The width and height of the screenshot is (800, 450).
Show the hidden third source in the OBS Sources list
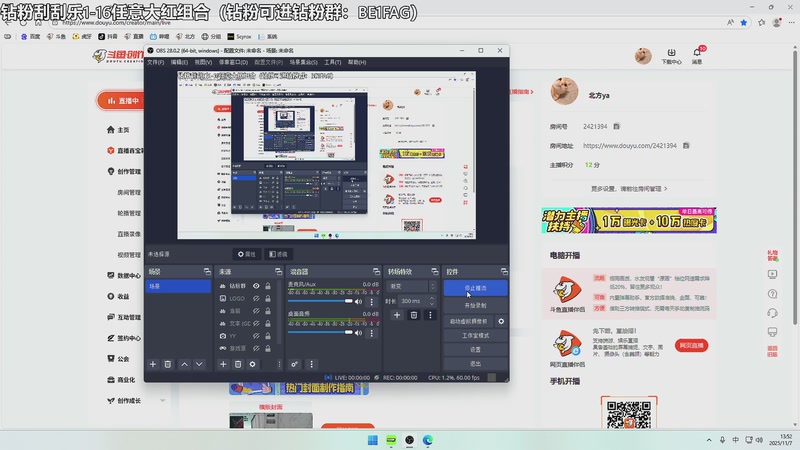click(x=256, y=311)
